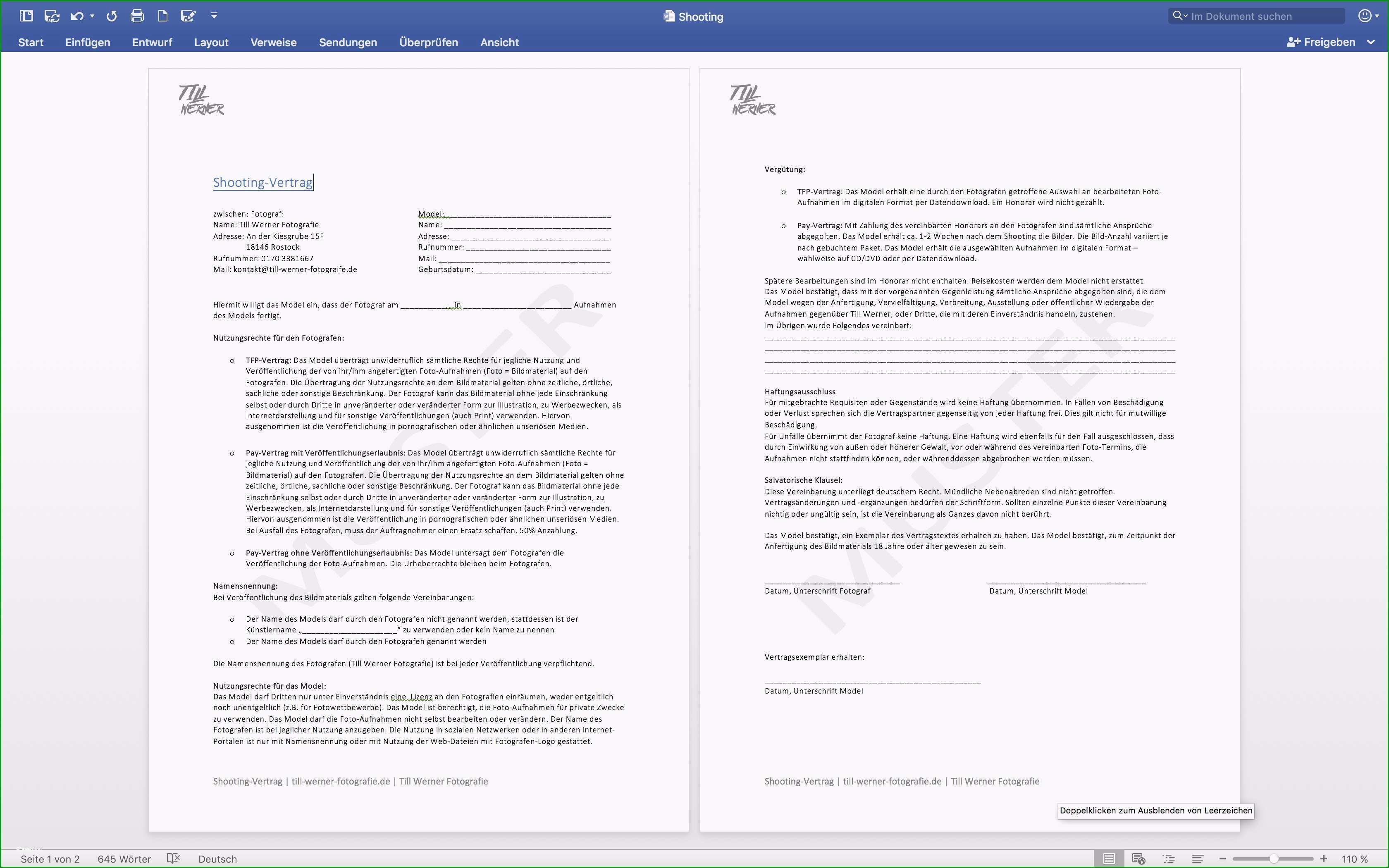Click the 'Vergütung:' heading on page two

tap(785, 169)
